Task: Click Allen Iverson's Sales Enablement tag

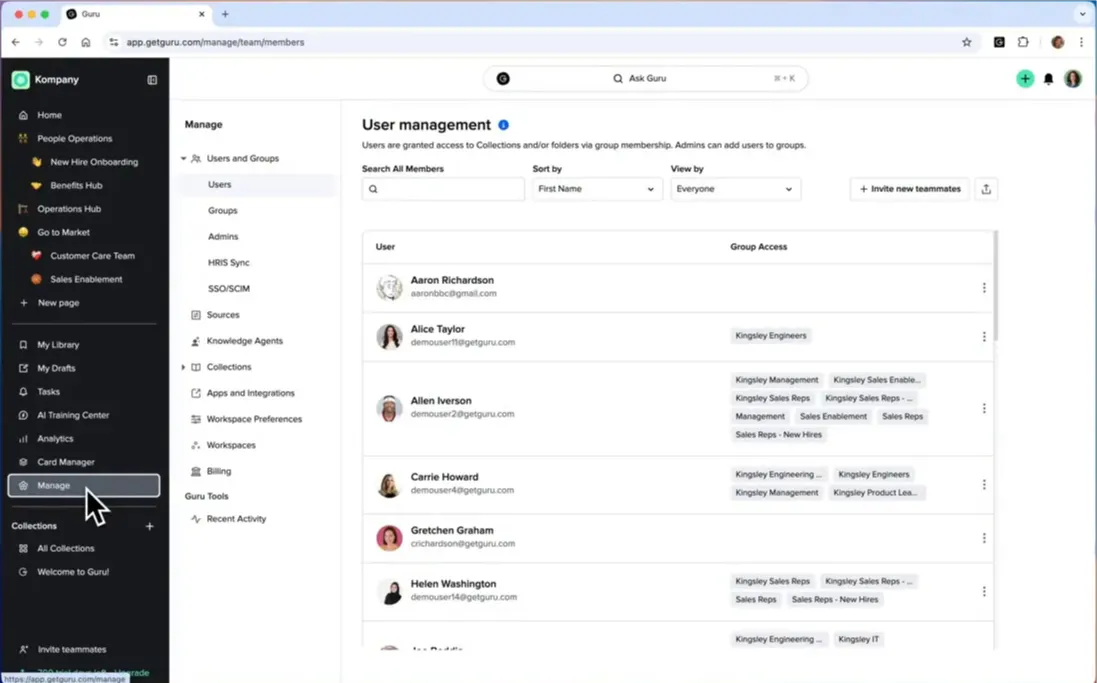Action: tap(833, 416)
